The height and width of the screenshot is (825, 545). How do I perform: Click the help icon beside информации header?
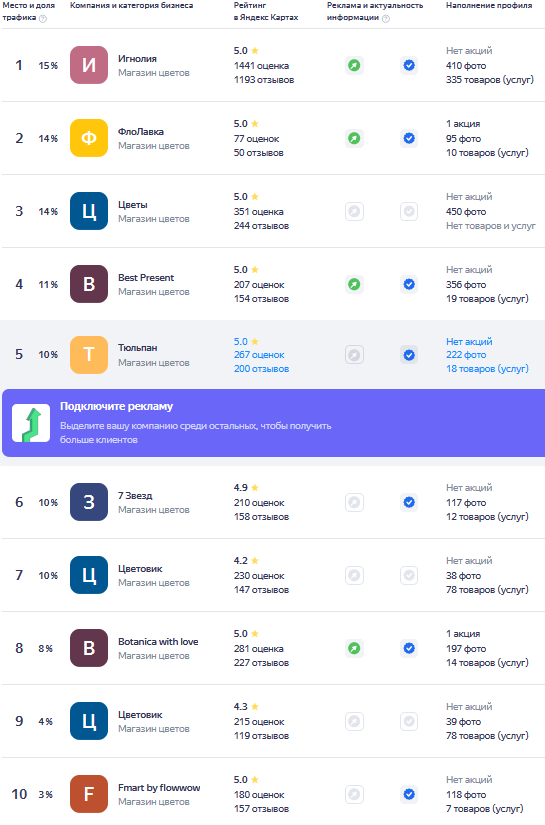click(x=386, y=19)
